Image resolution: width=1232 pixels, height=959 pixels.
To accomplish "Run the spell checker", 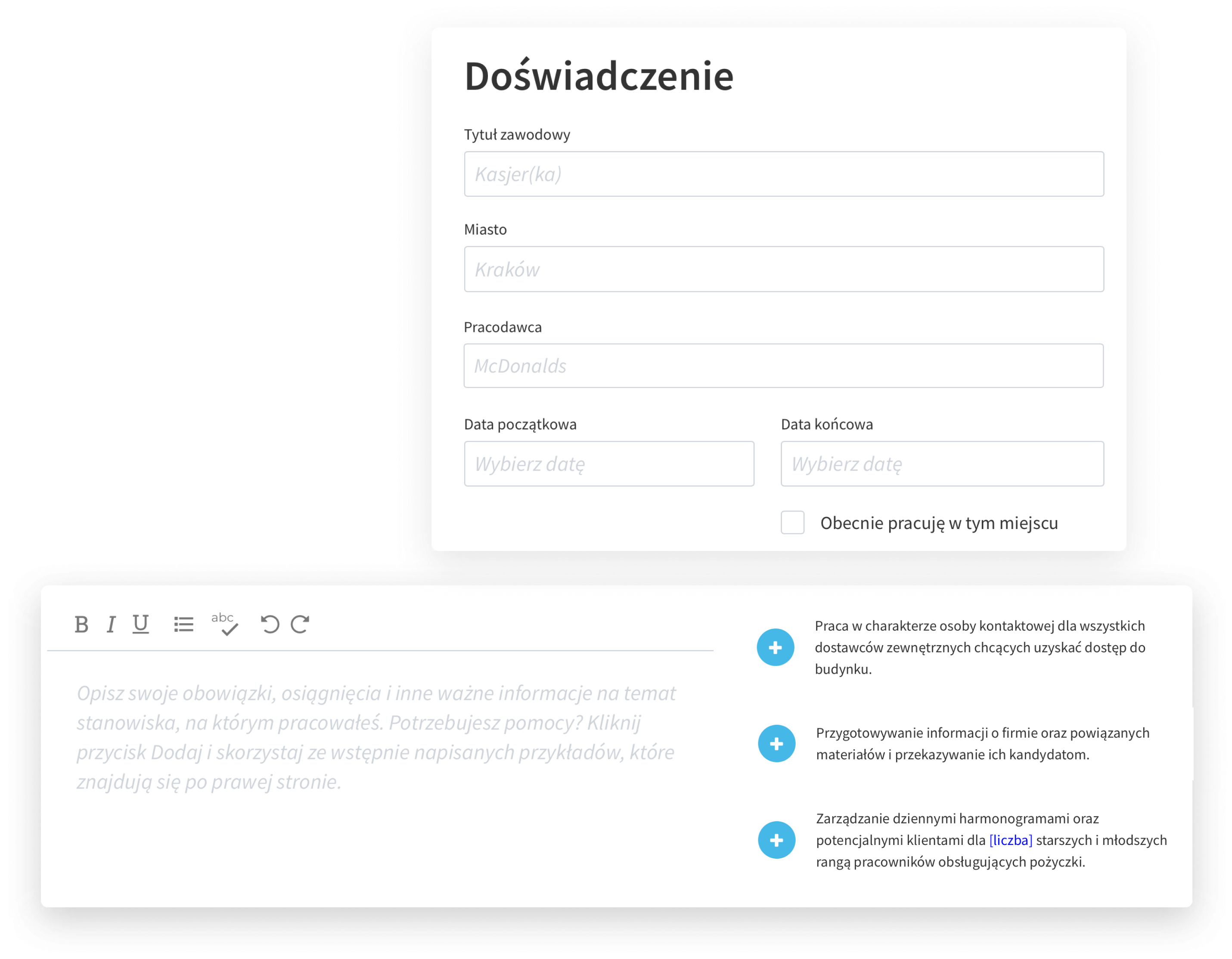I will pyautogui.click(x=224, y=624).
